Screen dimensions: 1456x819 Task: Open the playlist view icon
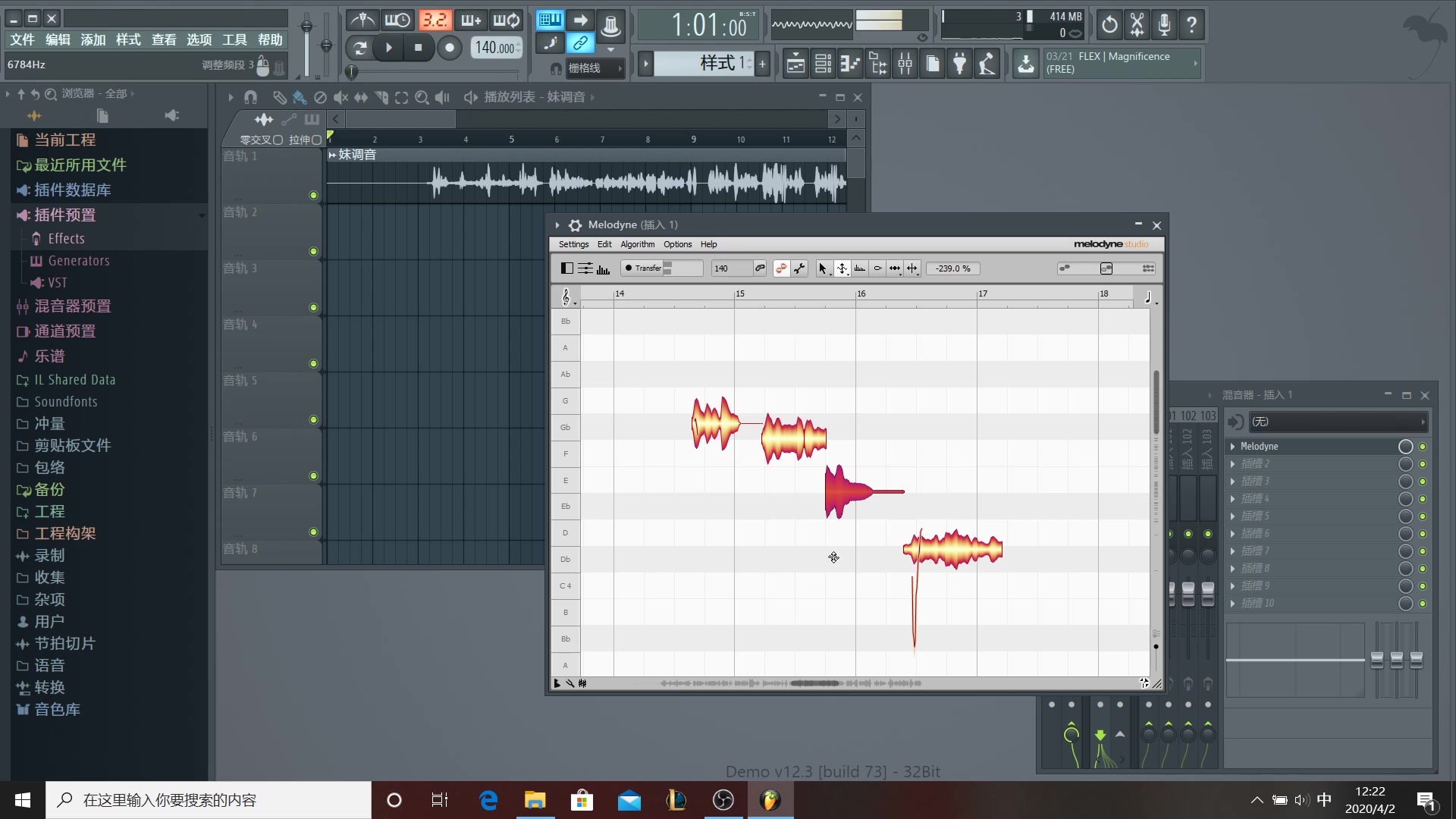pos(795,64)
